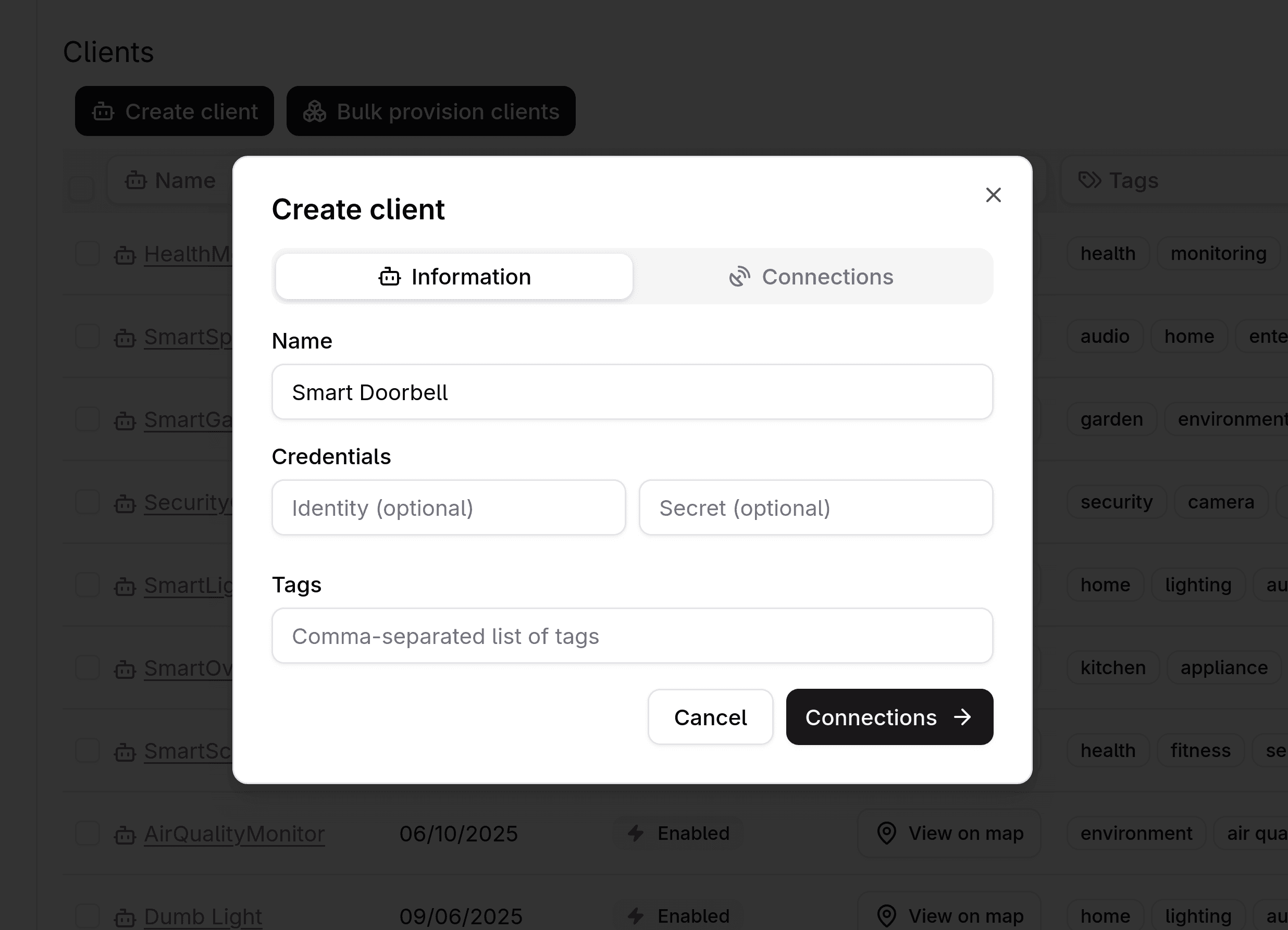Switch to the Connections tab
The width and height of the screenshot is (1288, 930).
point(812,277)
